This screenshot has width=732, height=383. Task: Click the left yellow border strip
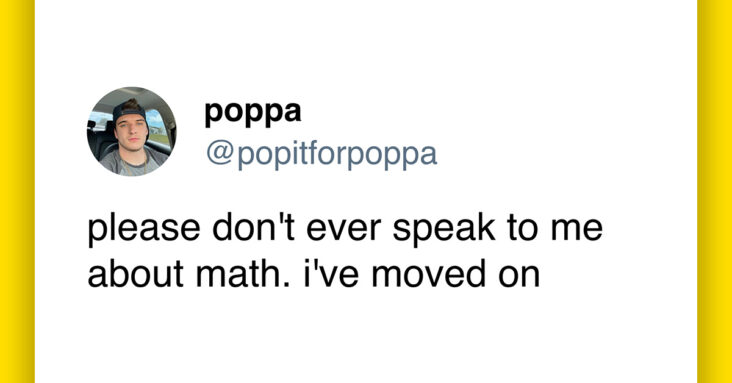click(17, 192)
